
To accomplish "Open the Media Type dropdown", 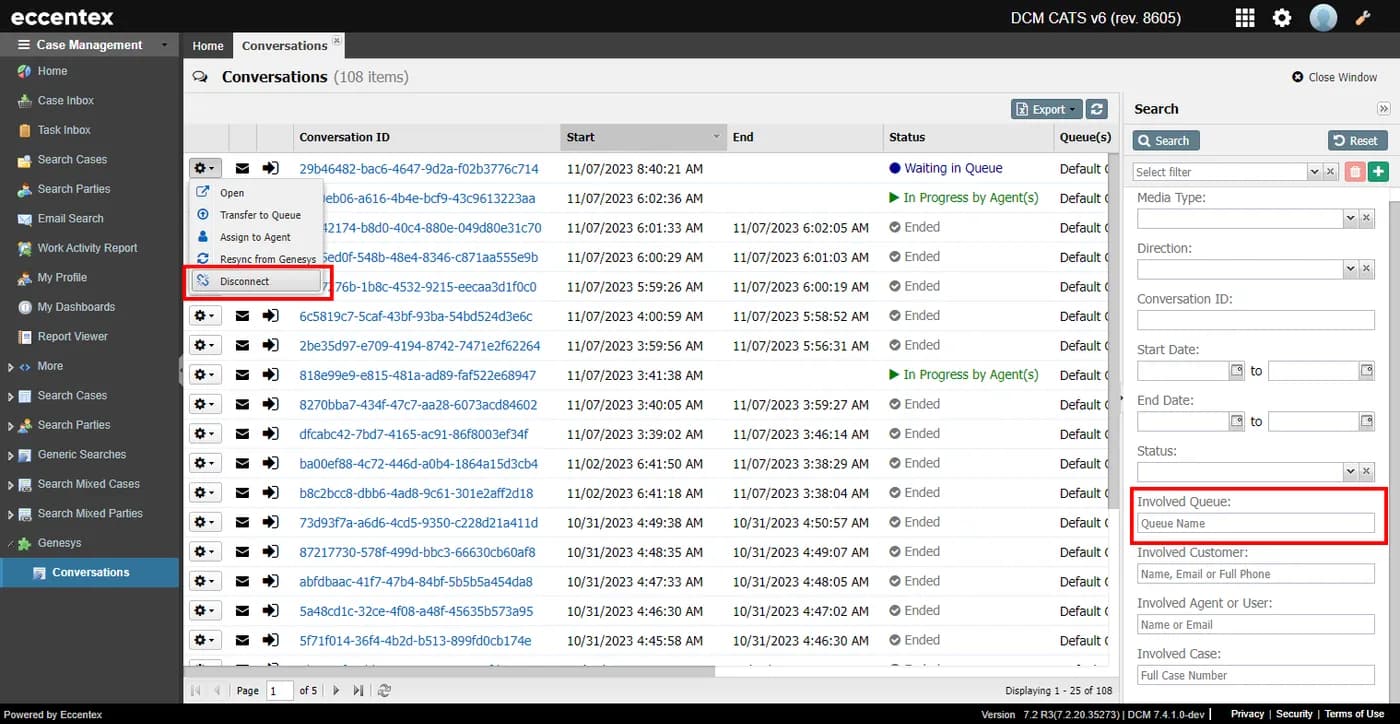I will click(x=1350, y=218).
